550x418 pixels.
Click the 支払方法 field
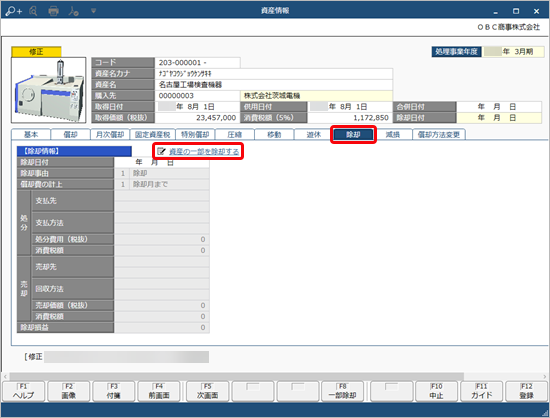(x=162, y=223)
